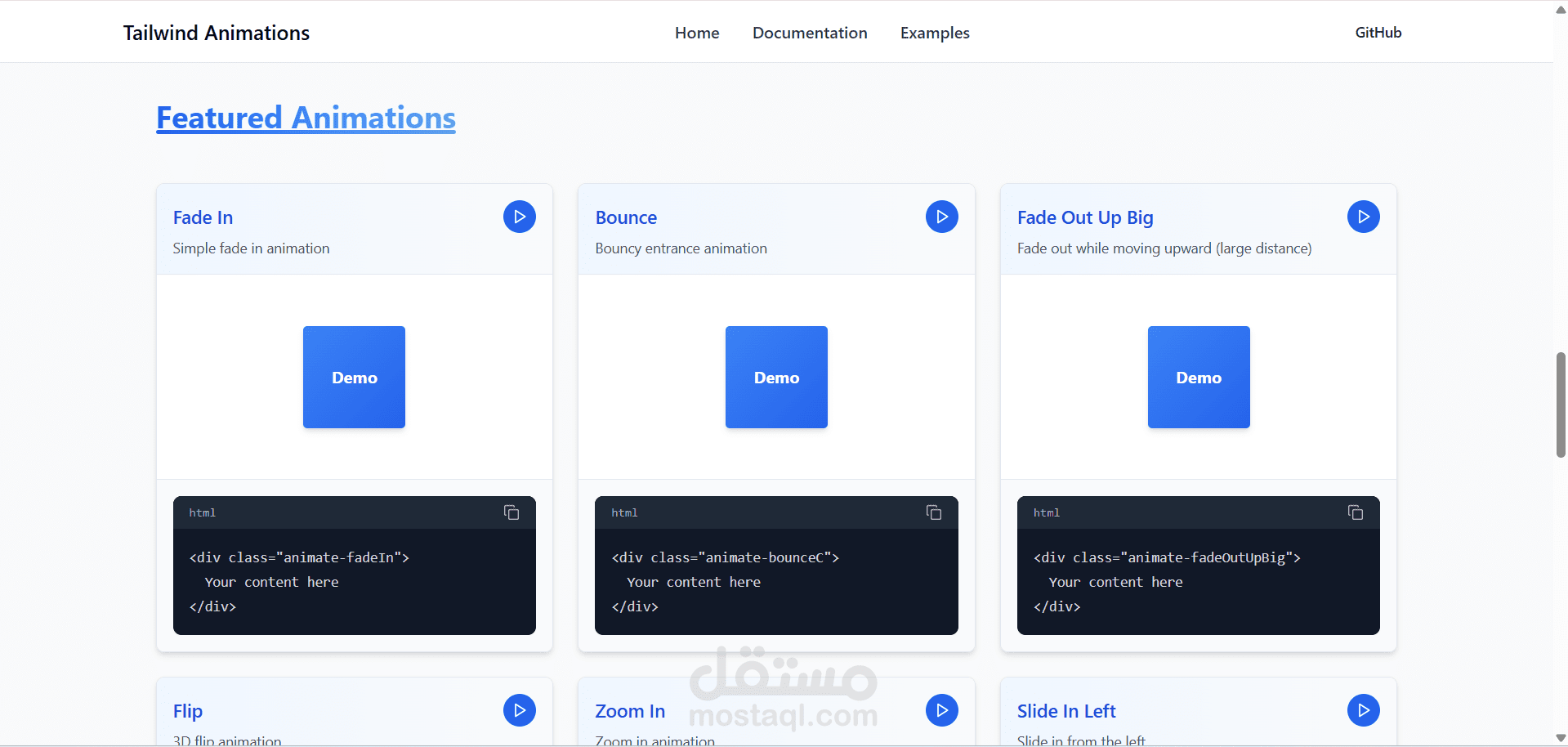Copy the animate-fadeOutUpBig code snippet
Image resolution: width=1568 pixels, height=747 pixels.
coord(1356,512)
